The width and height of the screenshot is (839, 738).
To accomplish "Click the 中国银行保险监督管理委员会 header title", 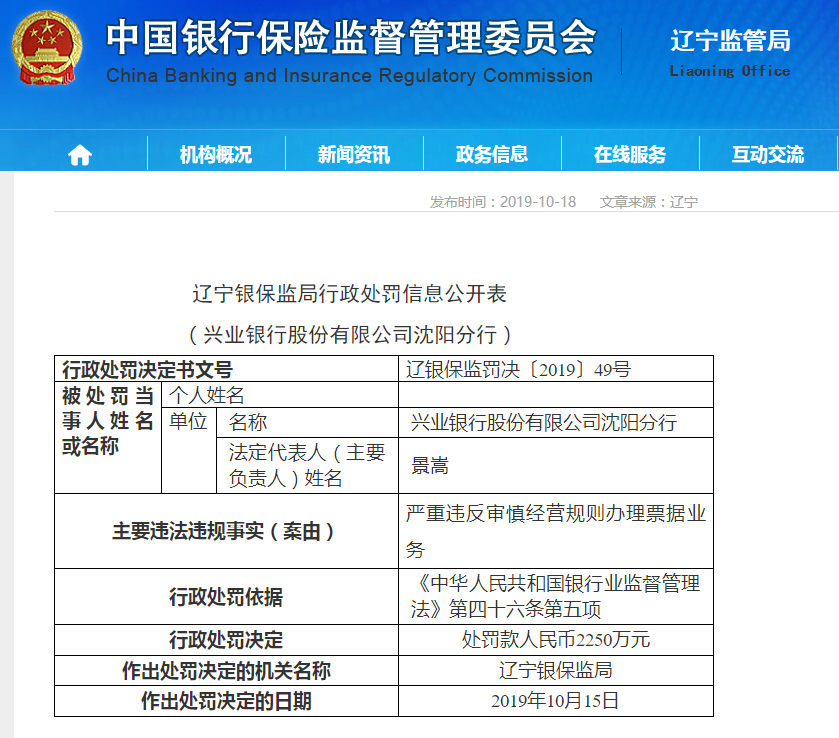I will (351, 37).
